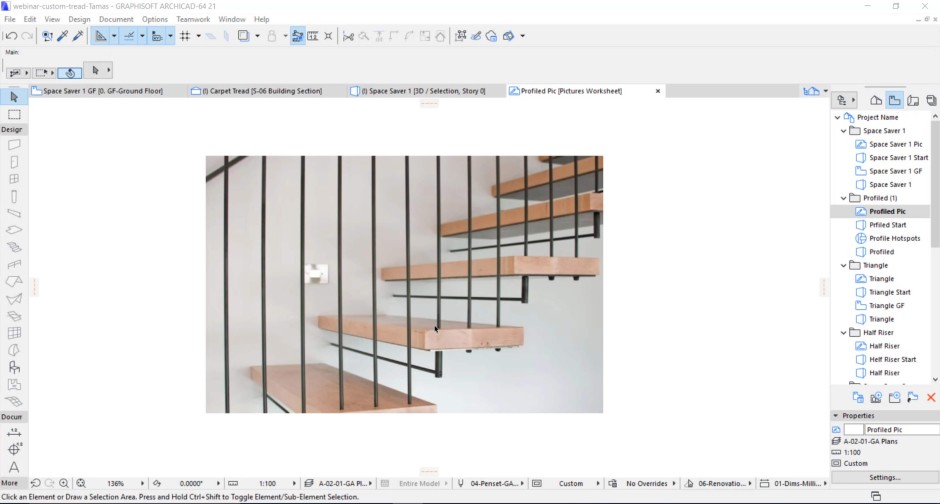Viewport: 940px width, 504px height.
Task: Pick the Slab tool
Action: point(14,230)
